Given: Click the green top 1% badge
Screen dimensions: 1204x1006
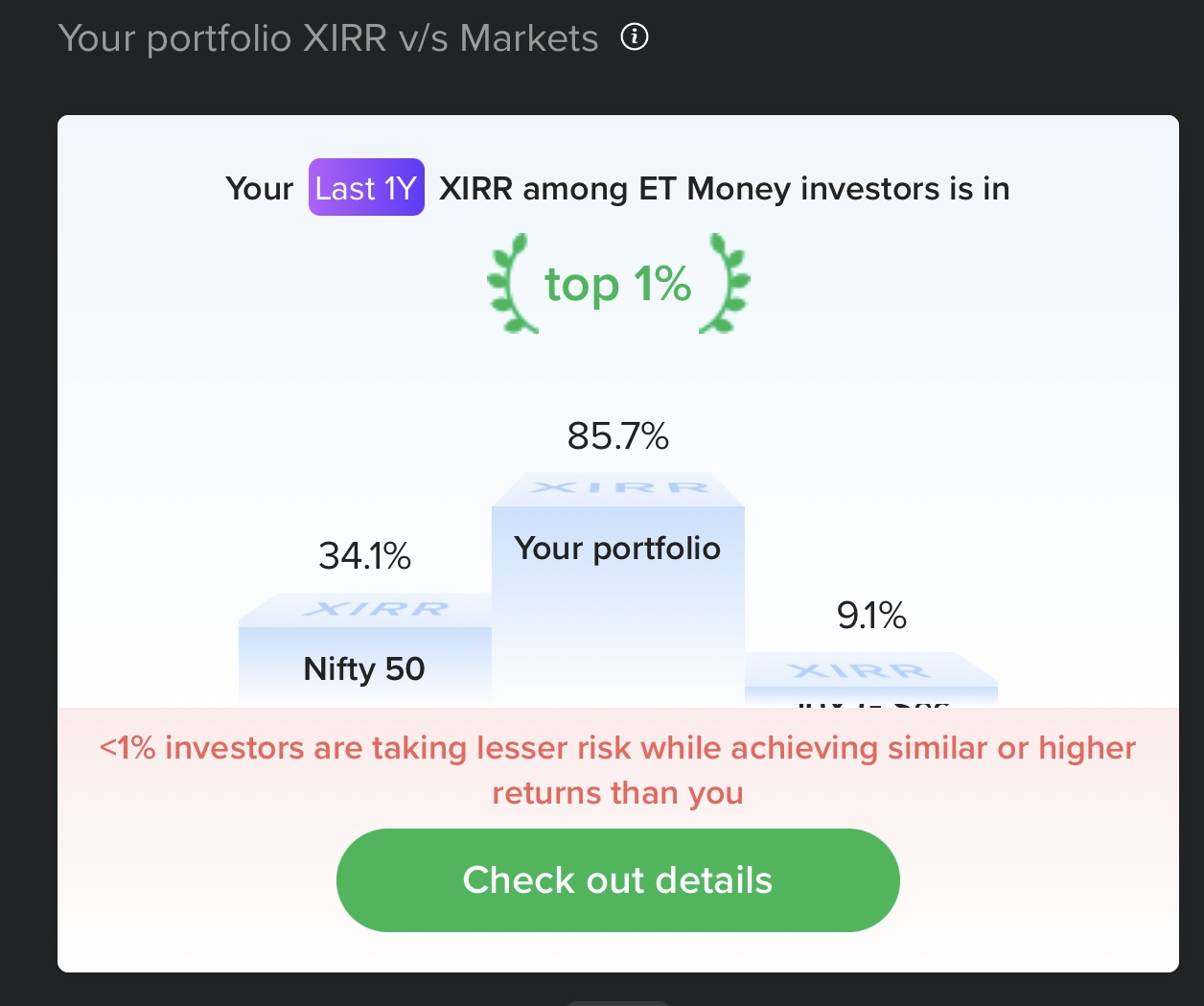Looking at the screenshot, I should click(617, 283).
